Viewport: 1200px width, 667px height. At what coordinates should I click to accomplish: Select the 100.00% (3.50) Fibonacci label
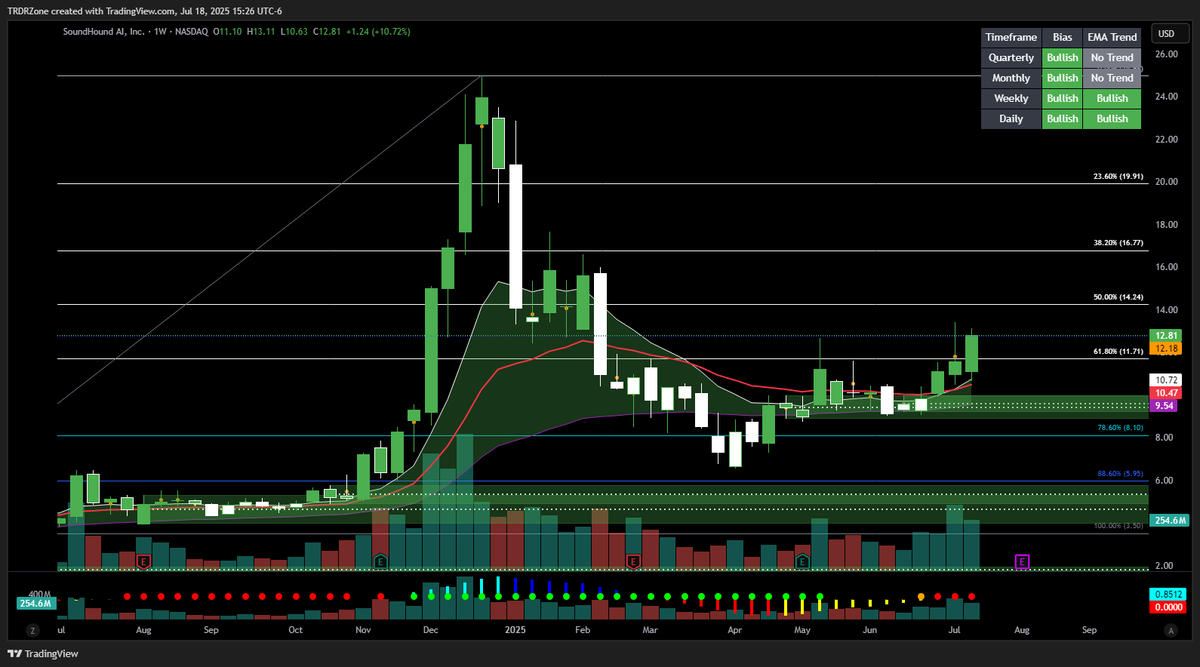click(1118, 526)
